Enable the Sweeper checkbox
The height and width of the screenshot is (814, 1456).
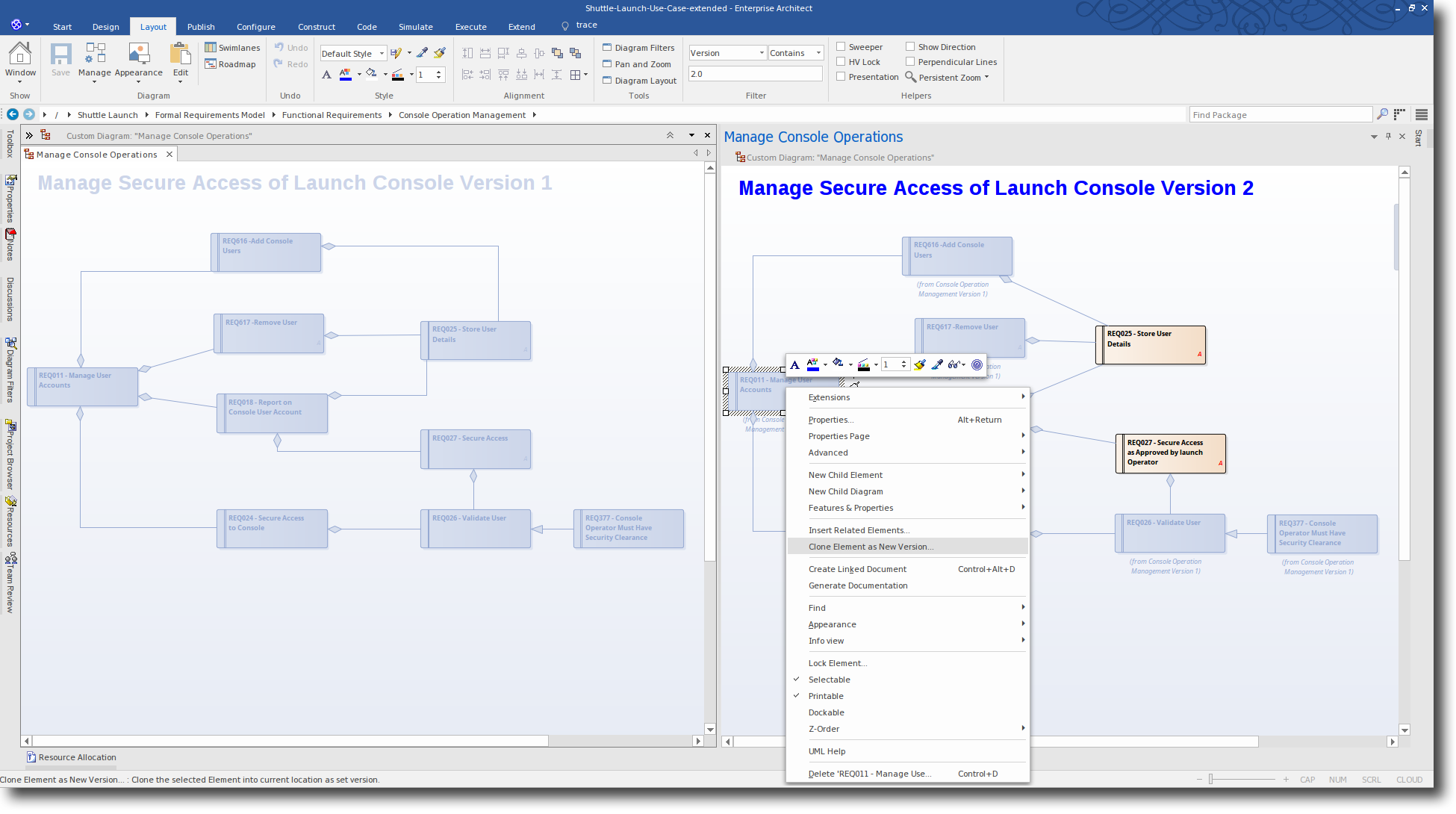click(841, 46)
